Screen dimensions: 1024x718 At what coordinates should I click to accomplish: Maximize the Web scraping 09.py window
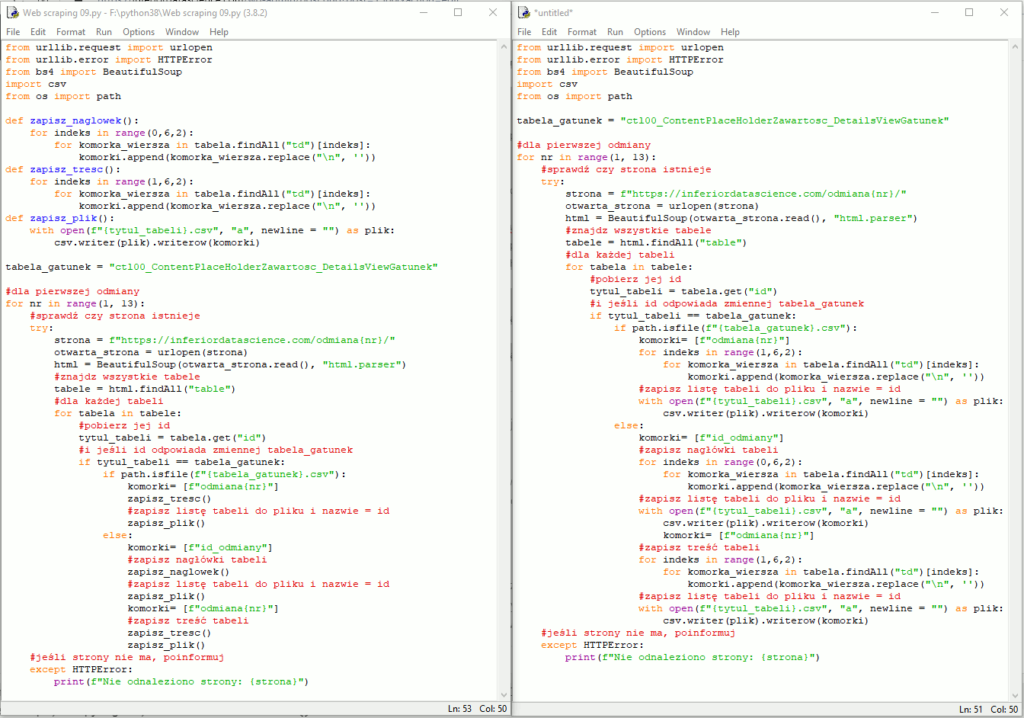tap(457, 13)
